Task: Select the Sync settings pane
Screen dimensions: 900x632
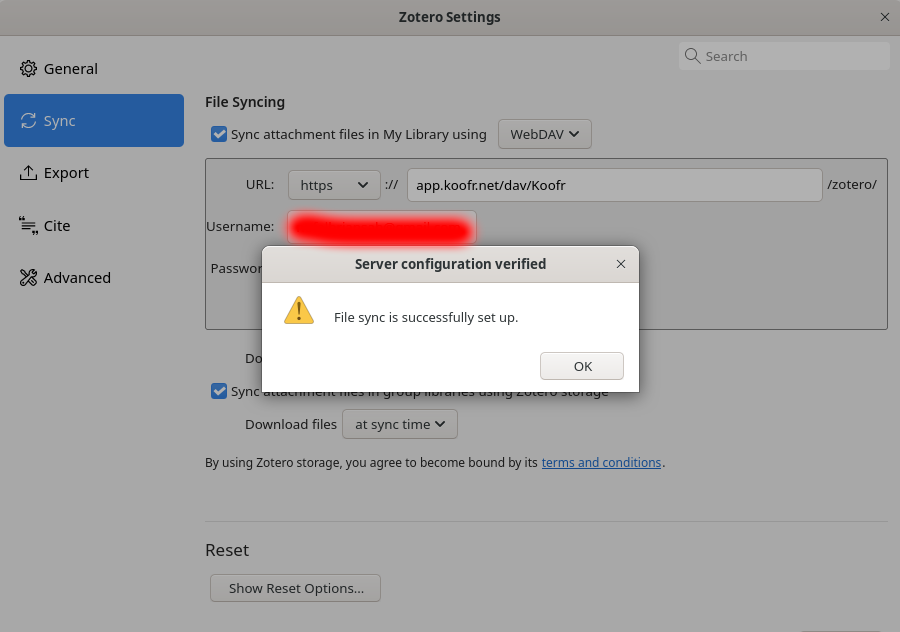Action: click(x=94, y=121)
